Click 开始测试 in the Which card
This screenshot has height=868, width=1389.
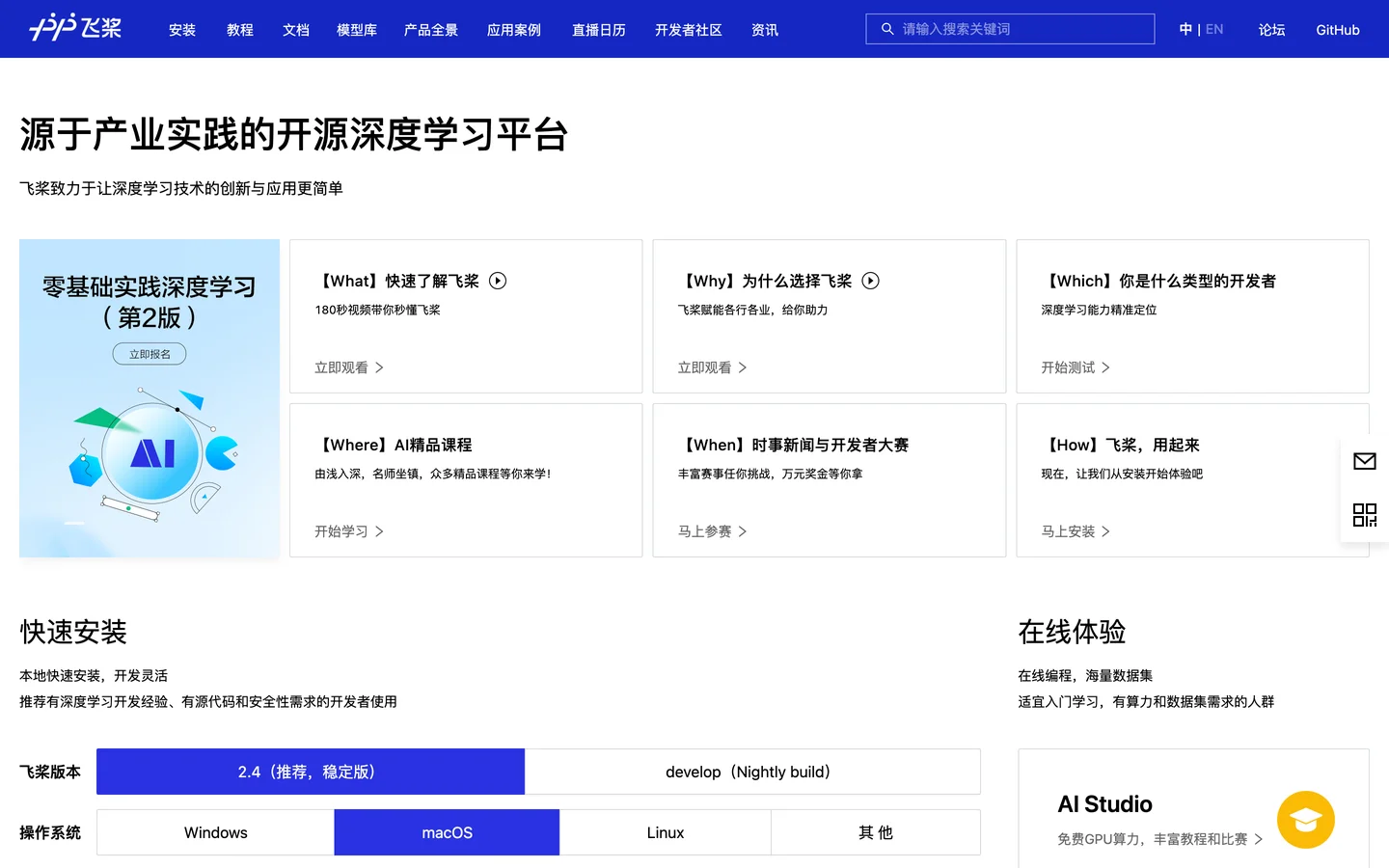(x=1068, y=367)
